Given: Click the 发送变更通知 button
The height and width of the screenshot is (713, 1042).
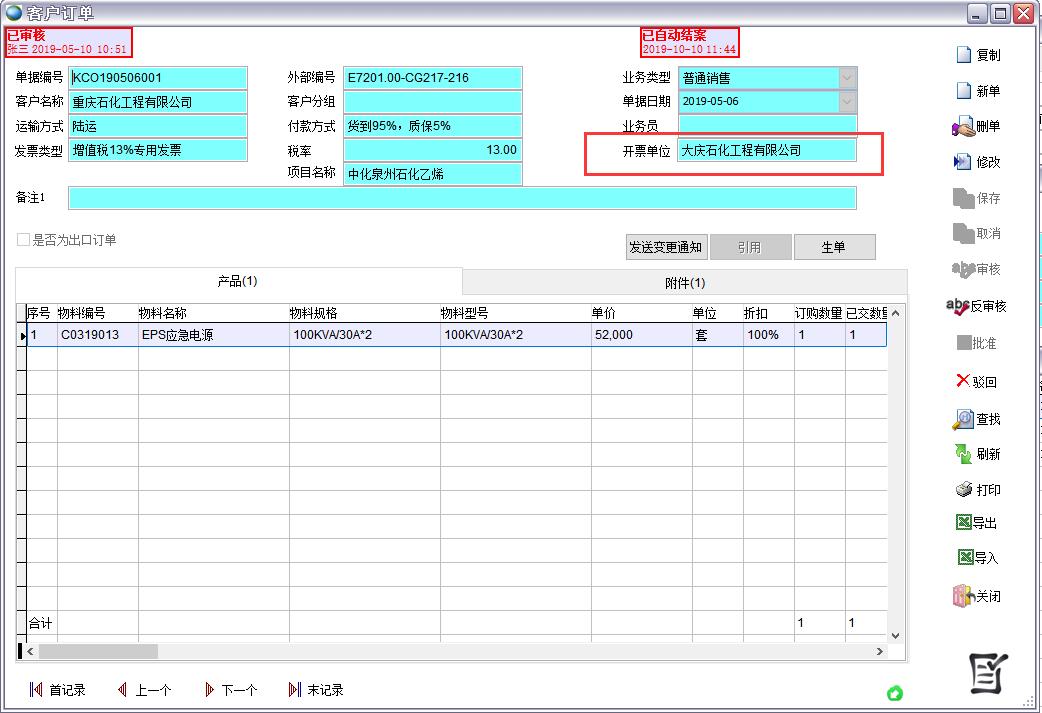Looking at the screenshot, I should pos(665,247).
